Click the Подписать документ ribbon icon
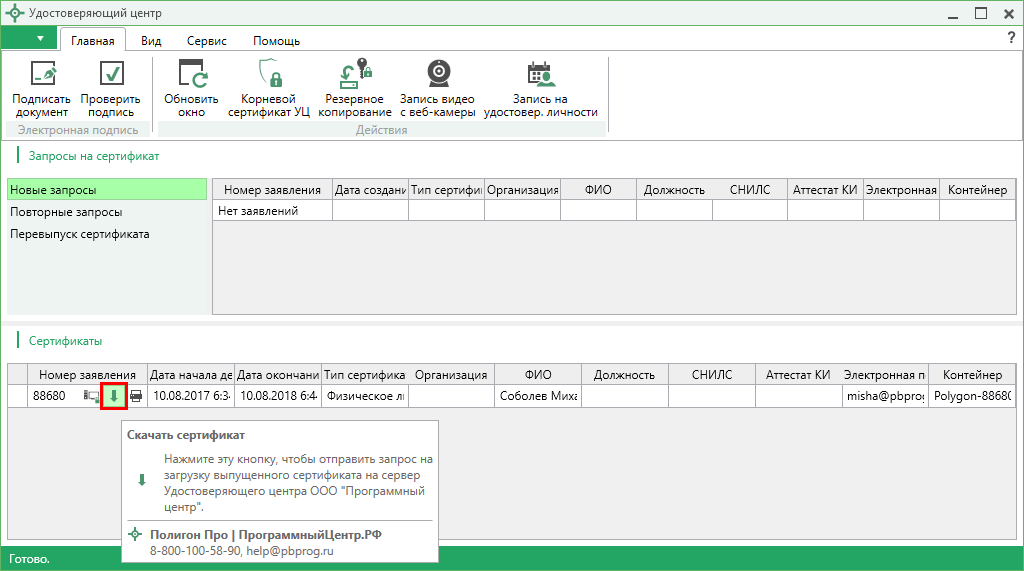This screenshot has width=1024, height=571. [42, 75]
